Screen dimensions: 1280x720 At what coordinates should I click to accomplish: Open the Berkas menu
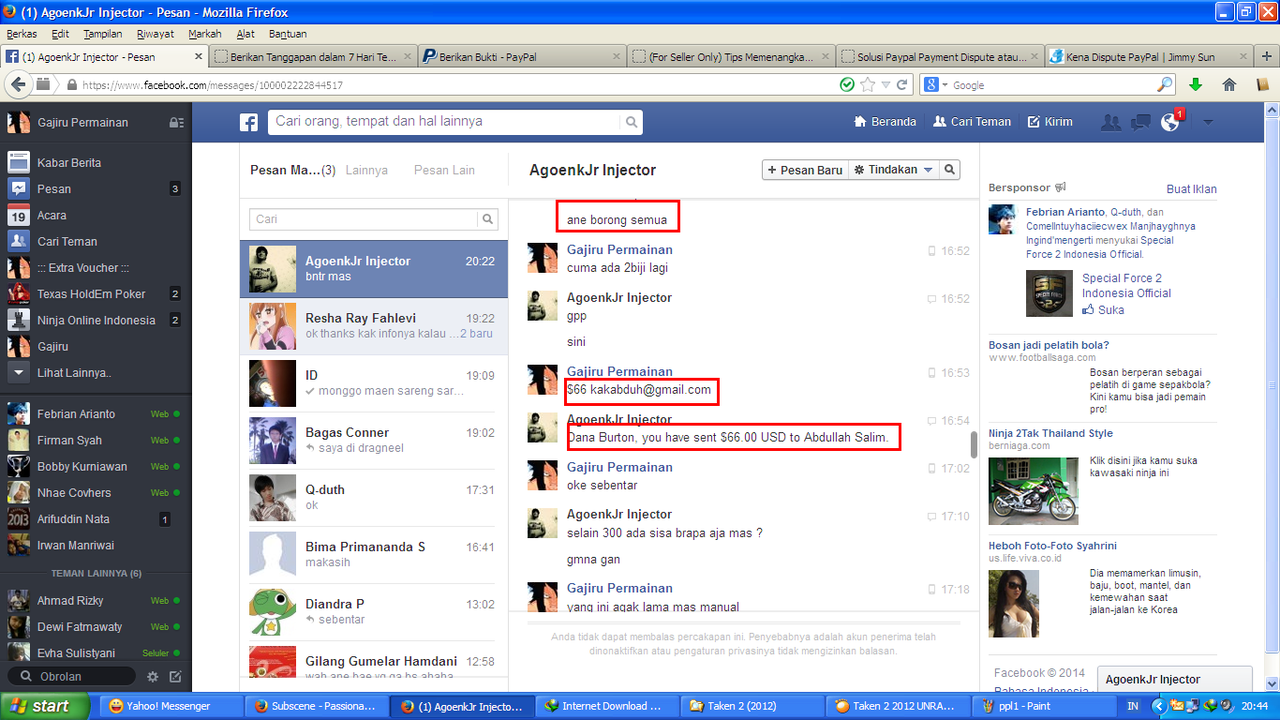point(21,34)
